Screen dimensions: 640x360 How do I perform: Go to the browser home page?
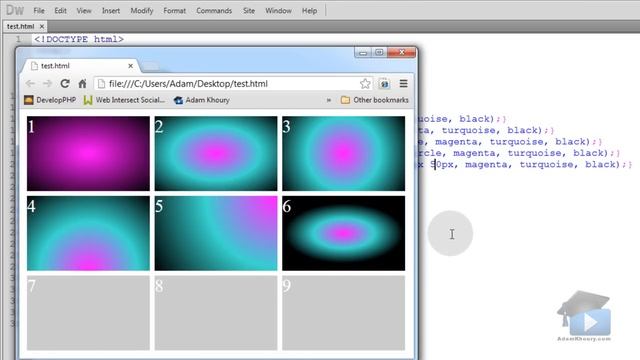tap(82, 84)
